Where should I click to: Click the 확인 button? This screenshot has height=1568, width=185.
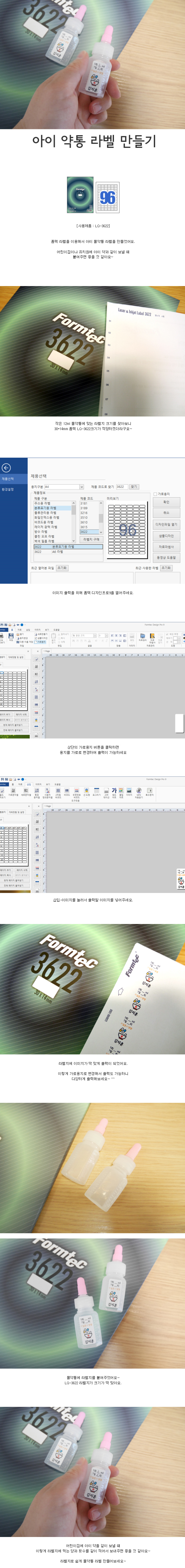tap(166, 502)
